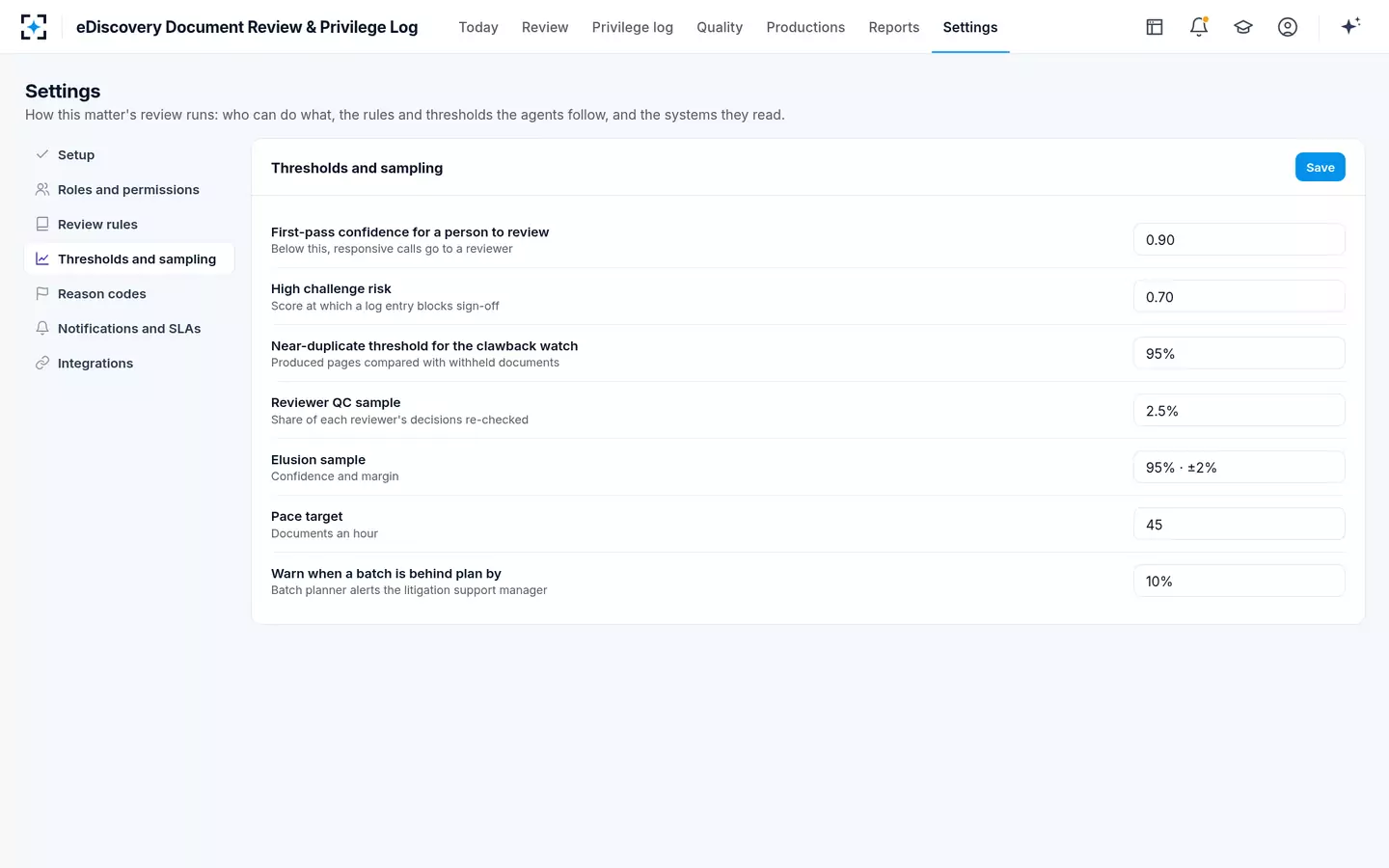Click the bell icon for Notifications and SLAs
This screenshot has width=1389, height=868.
point(42,328)
